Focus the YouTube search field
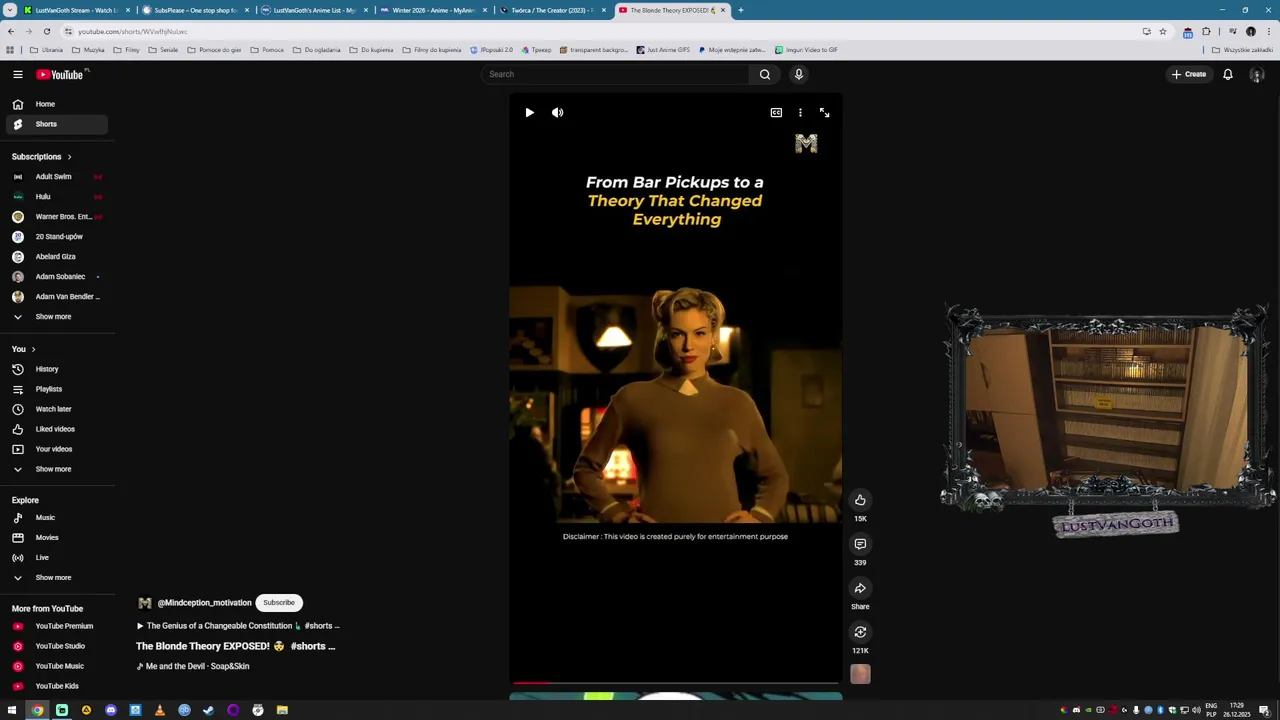This screenshot has height=720, width=1280. click(615, 74)
